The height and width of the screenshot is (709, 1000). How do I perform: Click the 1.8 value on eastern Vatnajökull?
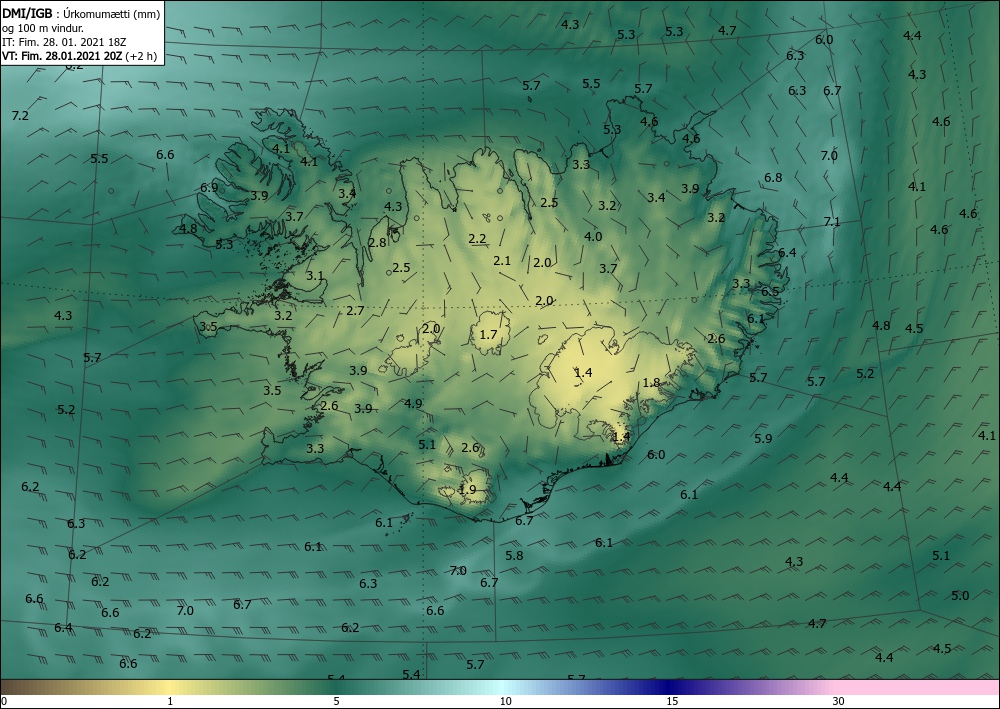[x=651, y=383]
